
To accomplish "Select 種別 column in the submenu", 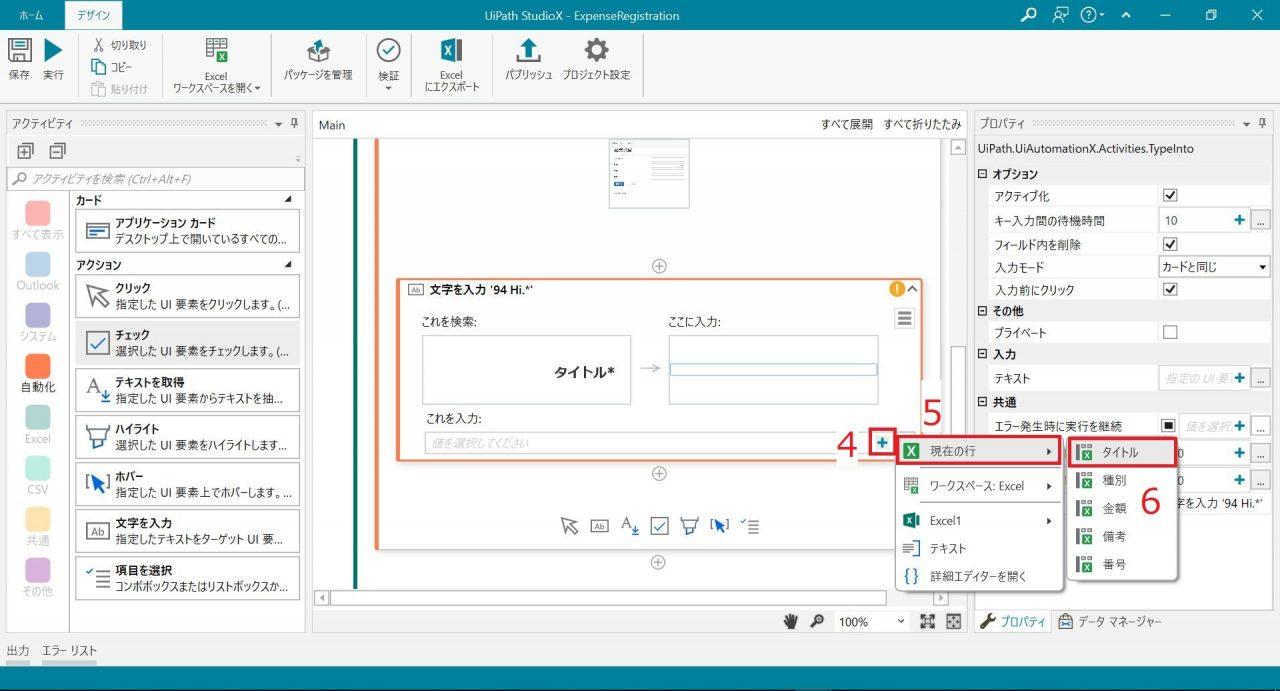I will [x=1121, y=480].
